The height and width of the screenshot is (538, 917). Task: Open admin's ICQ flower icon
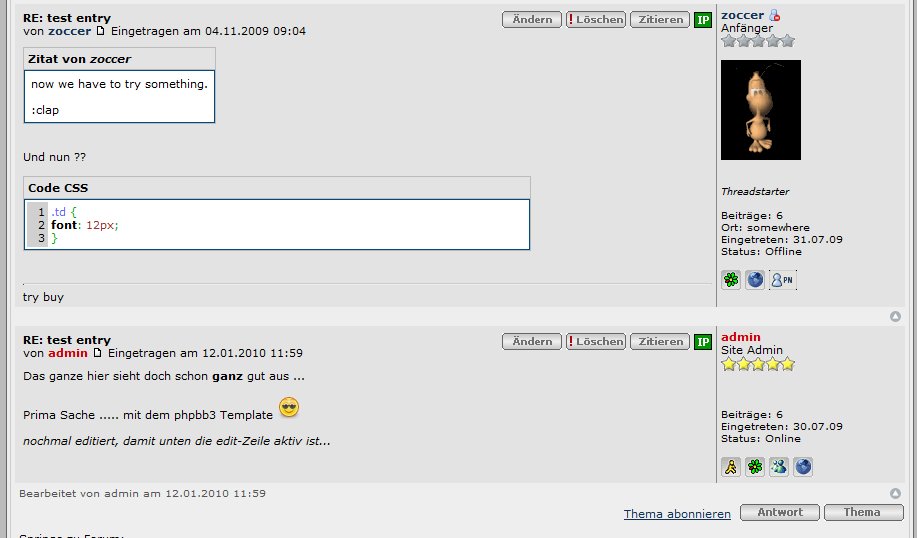click(755, 467)
